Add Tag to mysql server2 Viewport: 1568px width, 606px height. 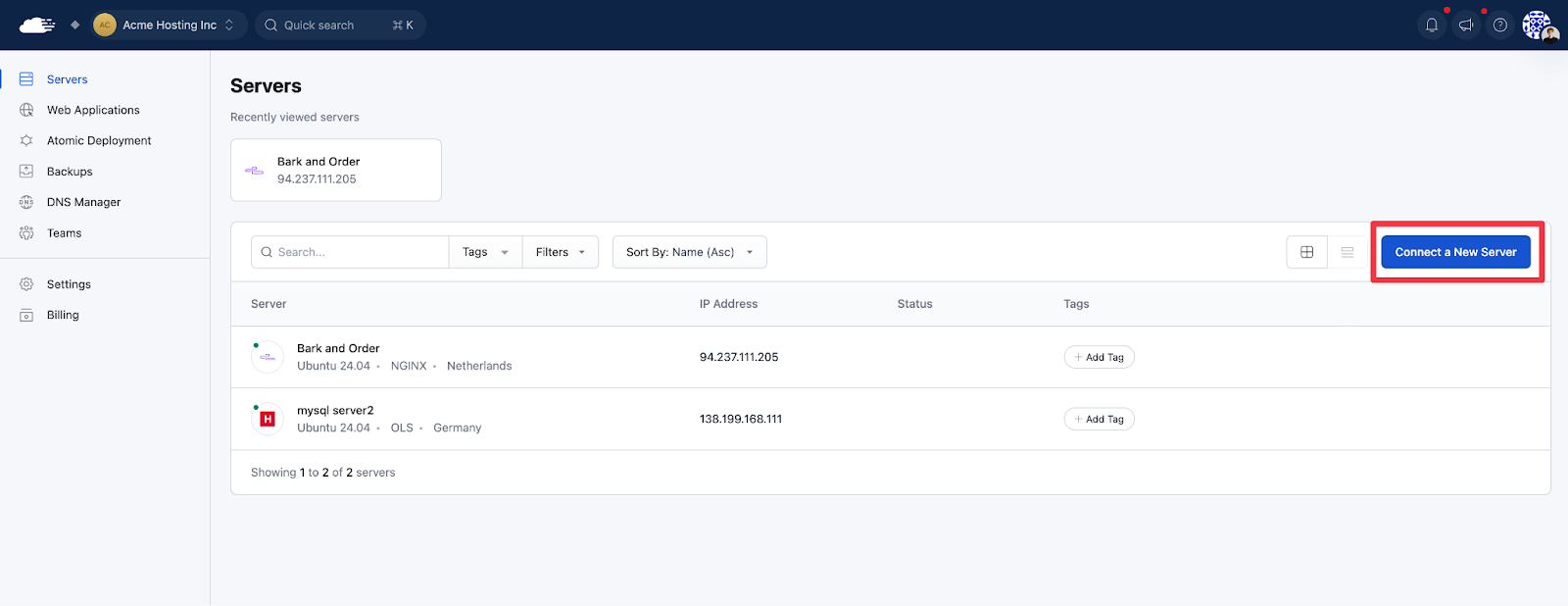tap(1100, 419)
